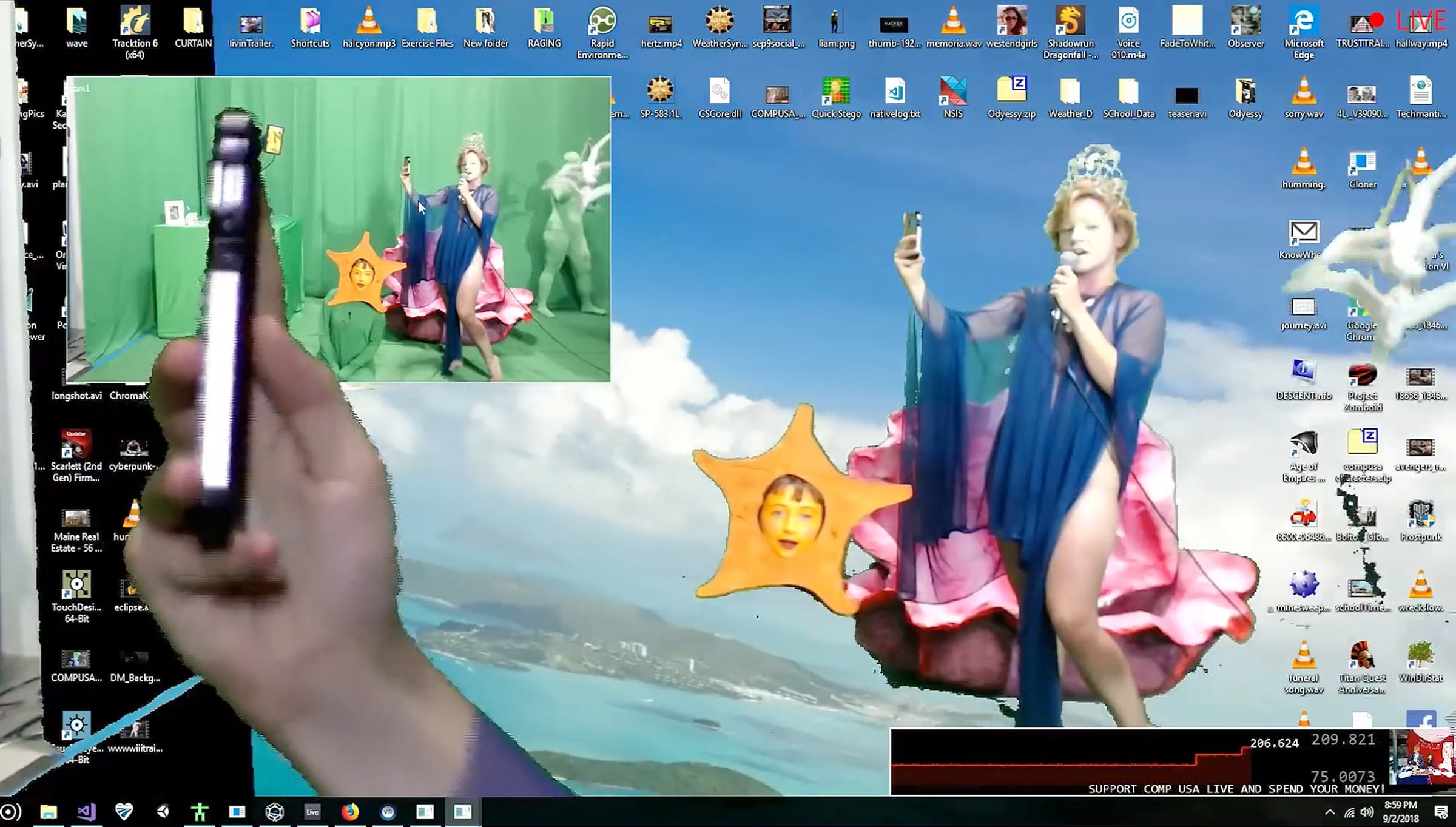This screenshot has width=1456, height=827.
Task: Show hidden system tray icons
Action: pos(1329,812)
